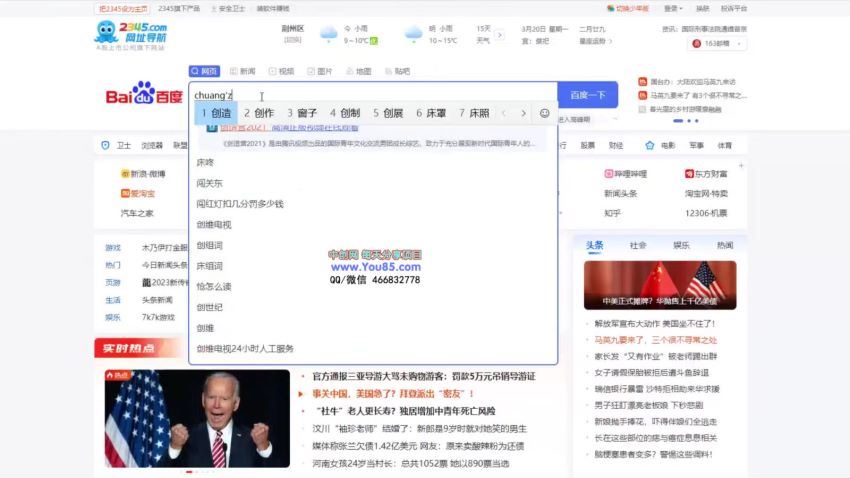Click the 热点 badge on the Biden photo
The height and width of the screenshot is (478, 850).
pyautogui.click(x=118, y=375)
